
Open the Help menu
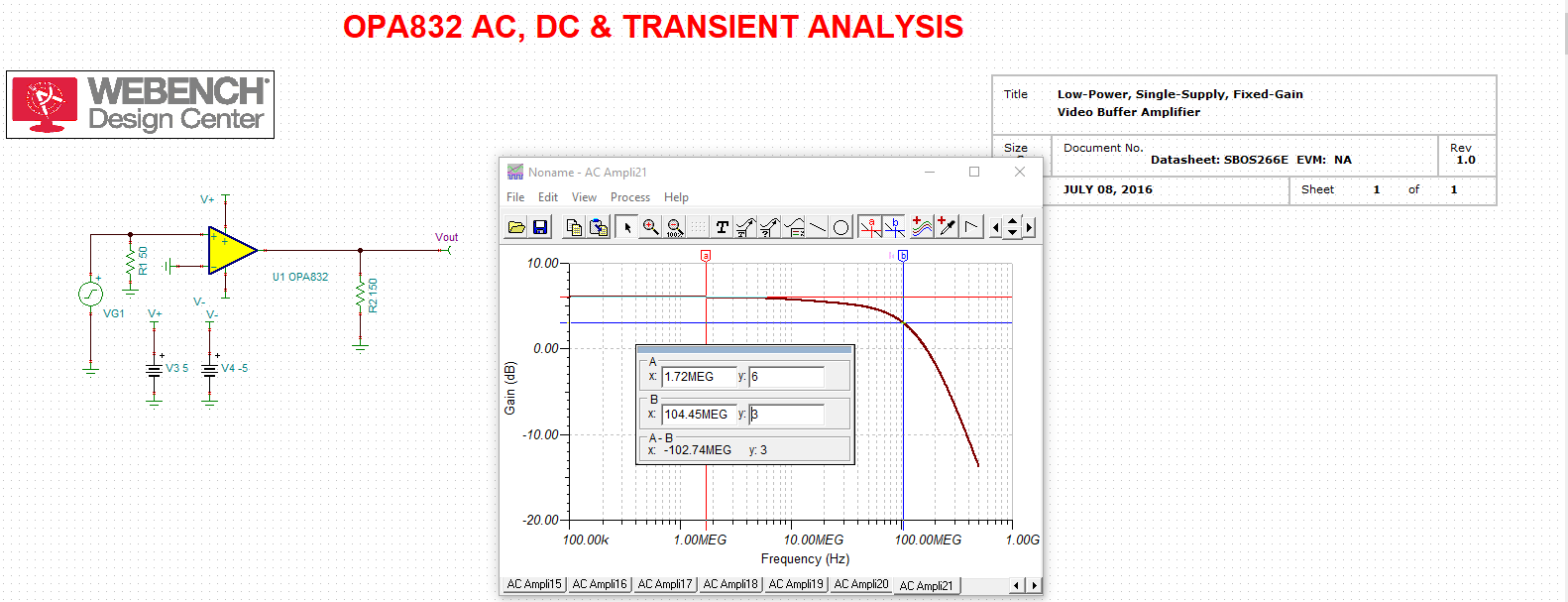[676, 197]
